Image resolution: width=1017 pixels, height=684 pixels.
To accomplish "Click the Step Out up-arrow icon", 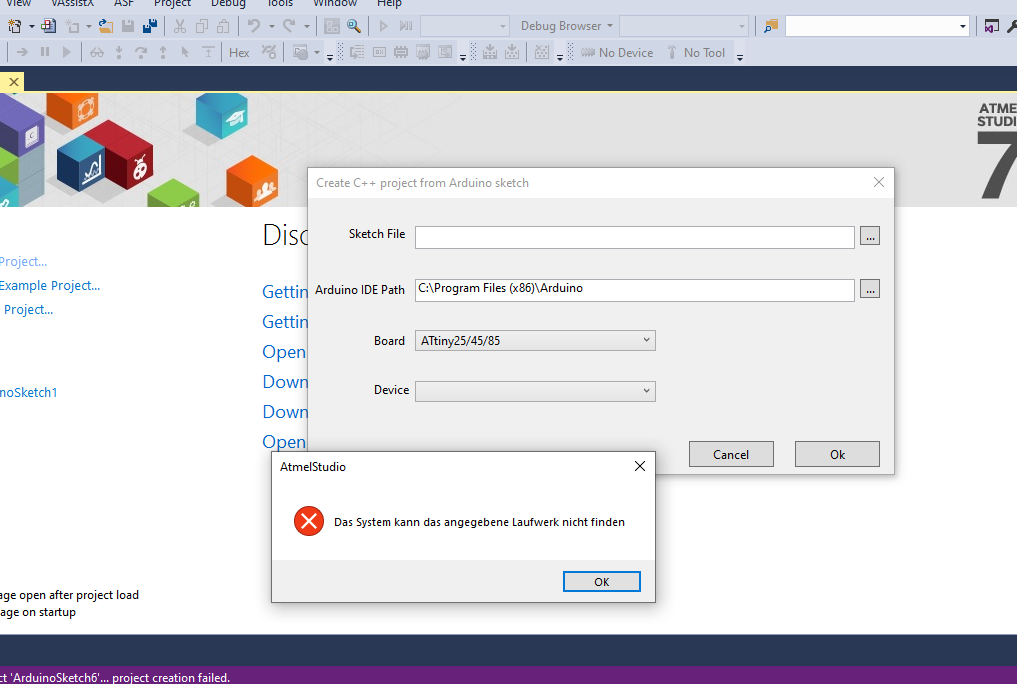I will coord(163,53).
